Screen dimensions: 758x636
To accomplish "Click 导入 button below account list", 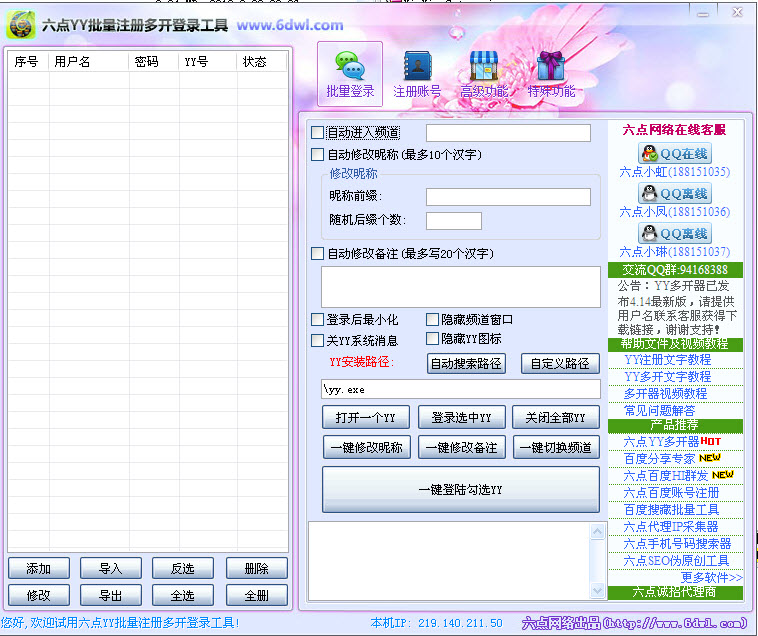I will pos(111,569).
